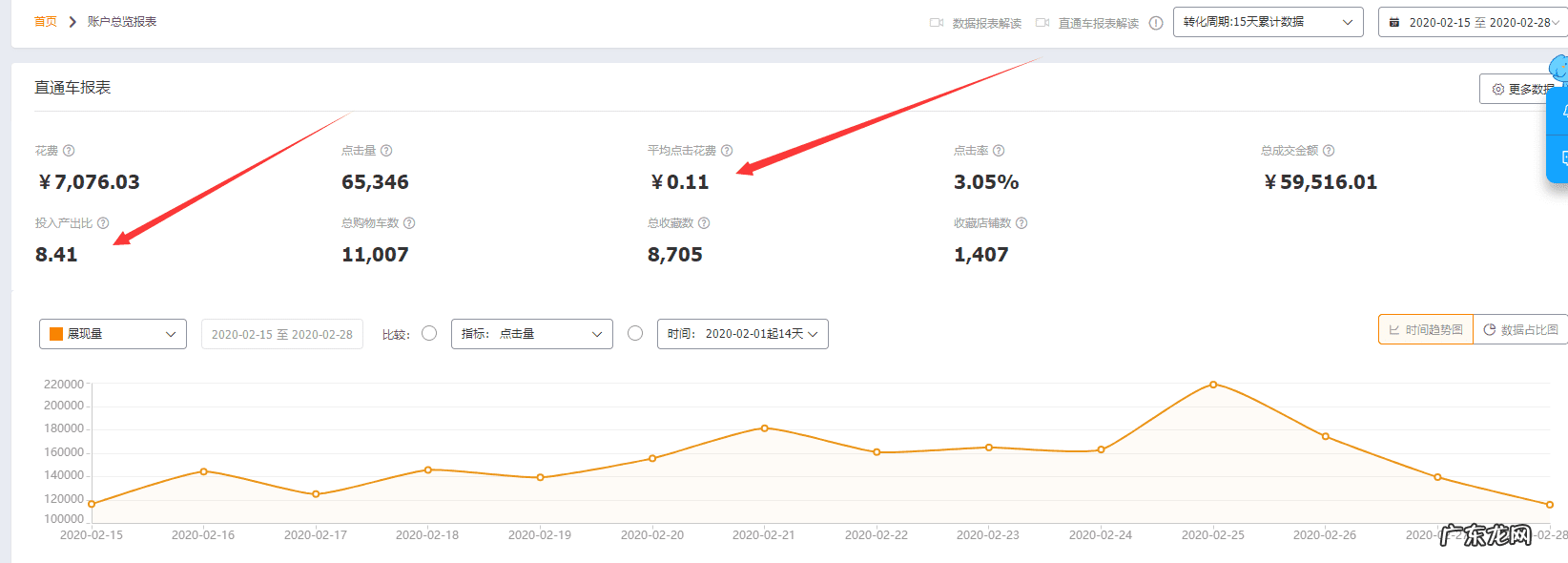Image resolution: width=1568 pixels, height=563 pixels.
Task: Select the compare radio before 指标 dropdown
Action: (x=429, y=333)
